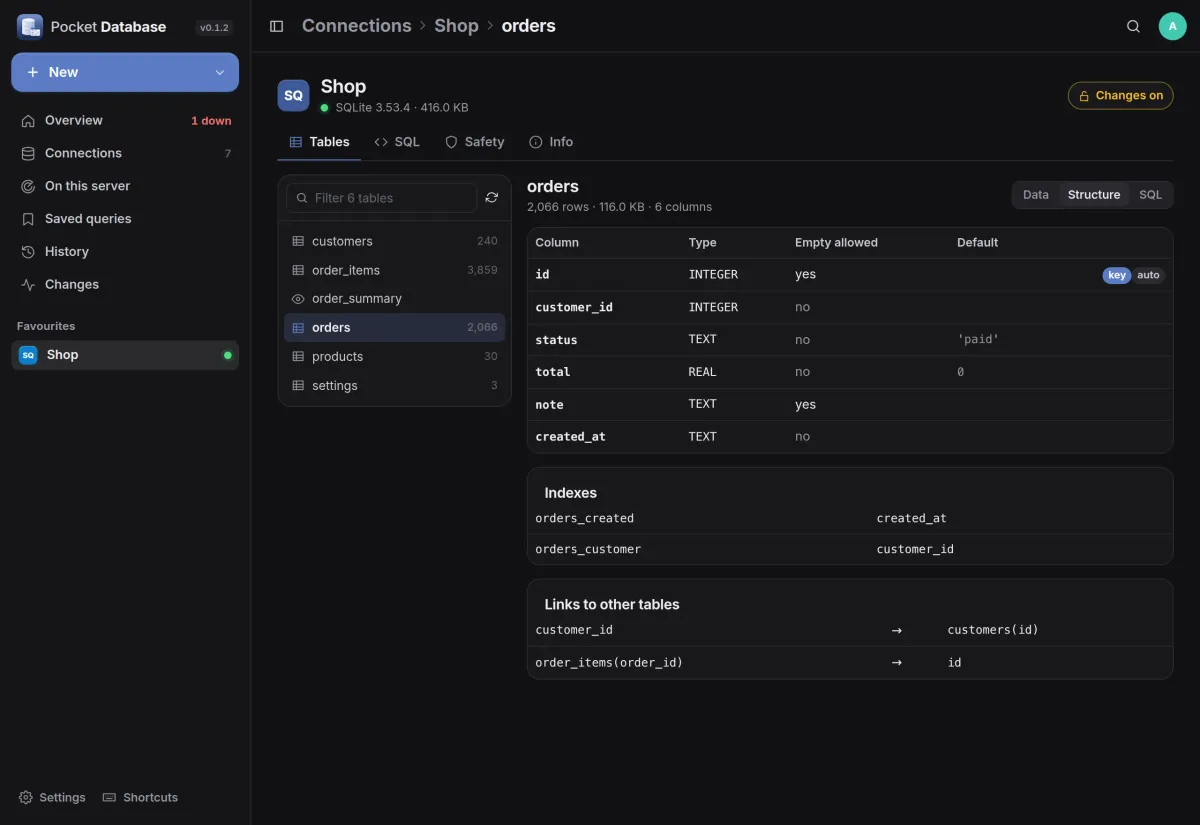Switch to the Tables tab
The height and width of the screenshot is (825, 1200).
coord(319,142)
